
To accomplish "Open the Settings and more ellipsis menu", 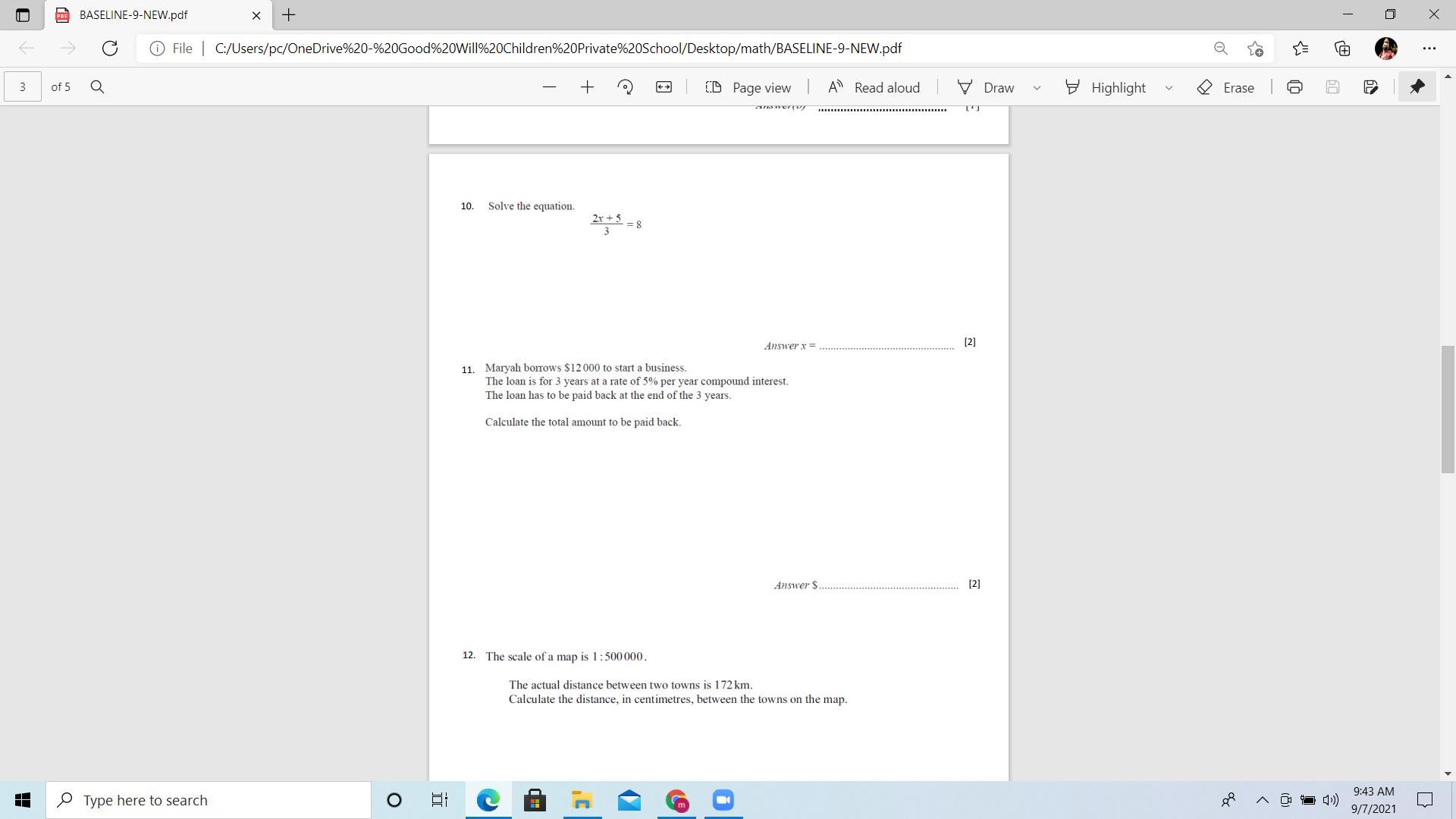I will point(1429,49).
